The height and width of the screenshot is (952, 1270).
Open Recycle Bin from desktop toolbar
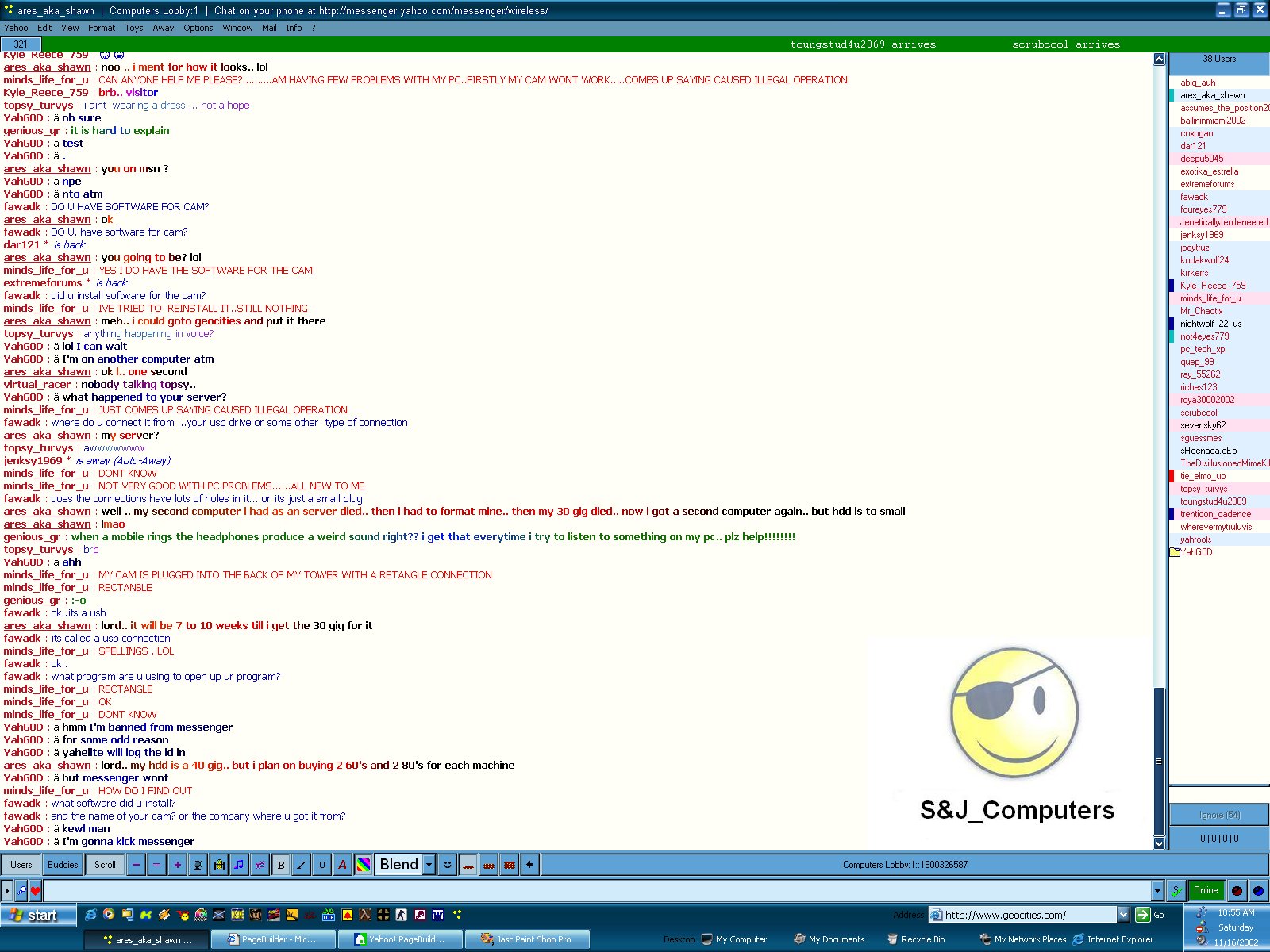coord(916,939)
